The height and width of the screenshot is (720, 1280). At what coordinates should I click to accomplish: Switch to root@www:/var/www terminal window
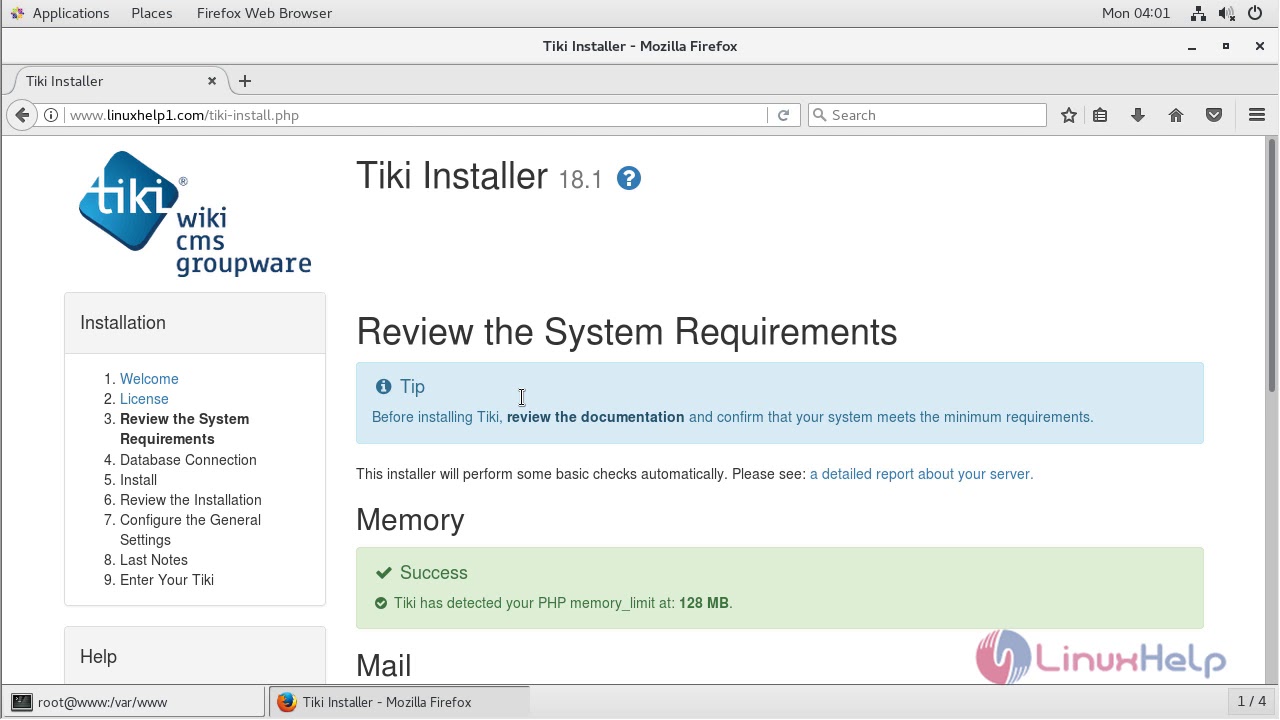tap(135, 702)
